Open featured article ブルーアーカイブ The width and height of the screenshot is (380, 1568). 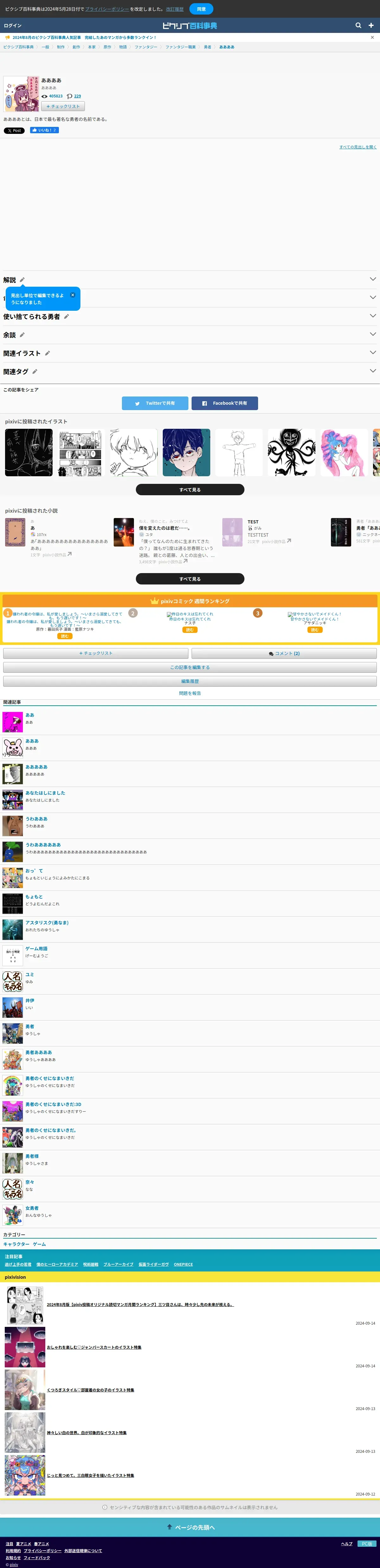[118, 1264]
